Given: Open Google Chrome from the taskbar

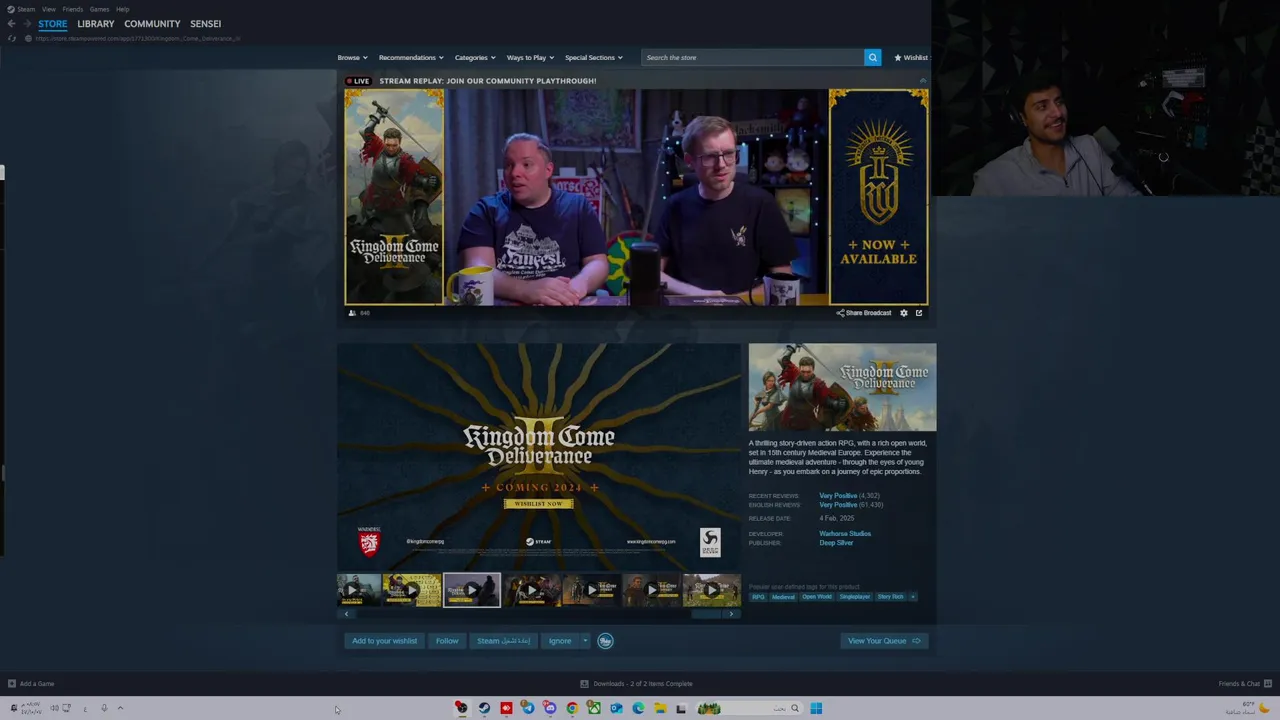Looking at the screenshot, I should click(x=572, y=708).
